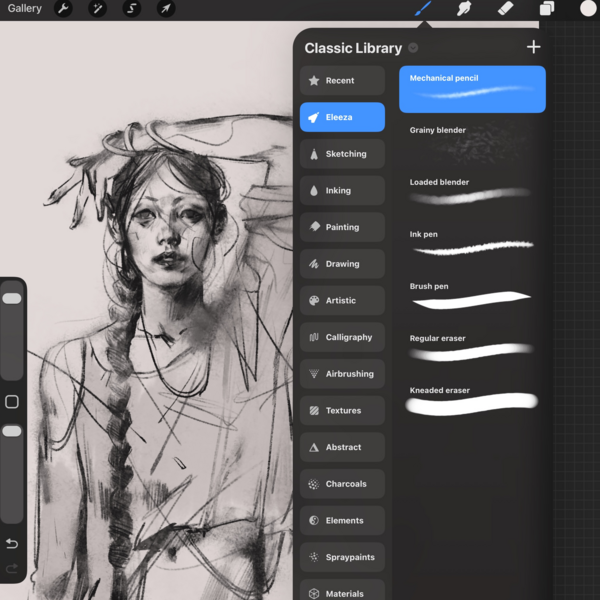The image size is (600, 600).
Task: Open the active color circle
Action: click(589, 8)
